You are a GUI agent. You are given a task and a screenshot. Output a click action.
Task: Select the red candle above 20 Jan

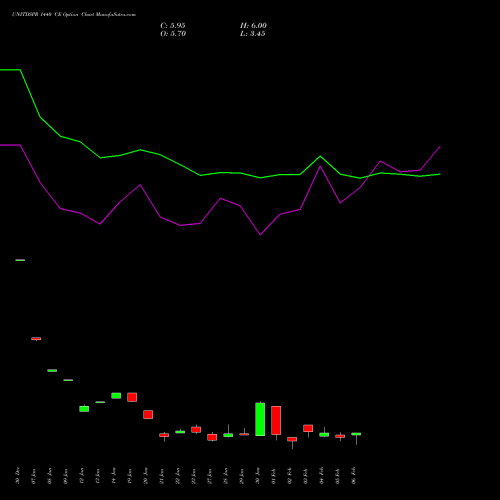[148, 414]
